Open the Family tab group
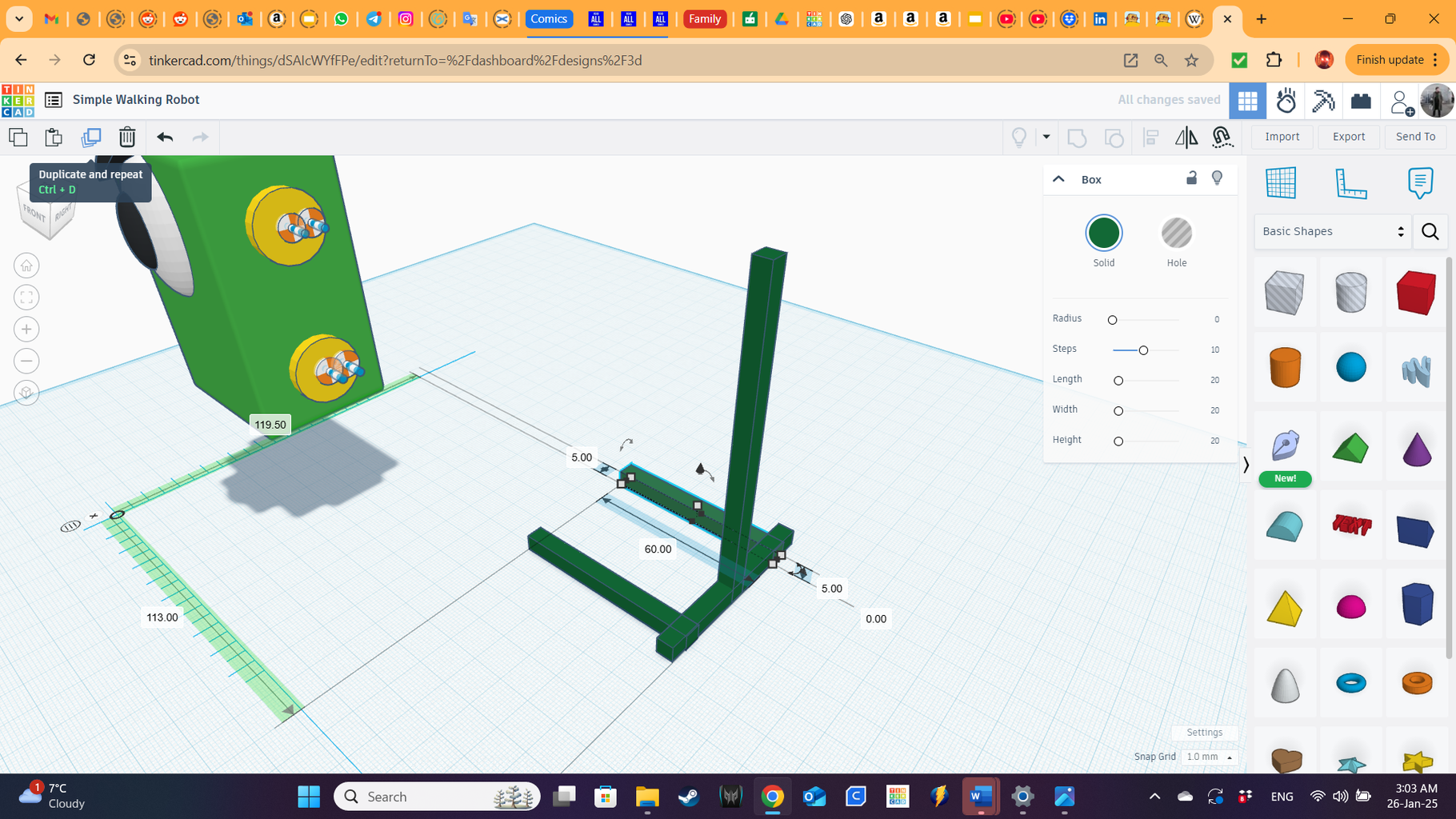The height and width of the screenshot is (819, 1456). [x=705, y=18]
